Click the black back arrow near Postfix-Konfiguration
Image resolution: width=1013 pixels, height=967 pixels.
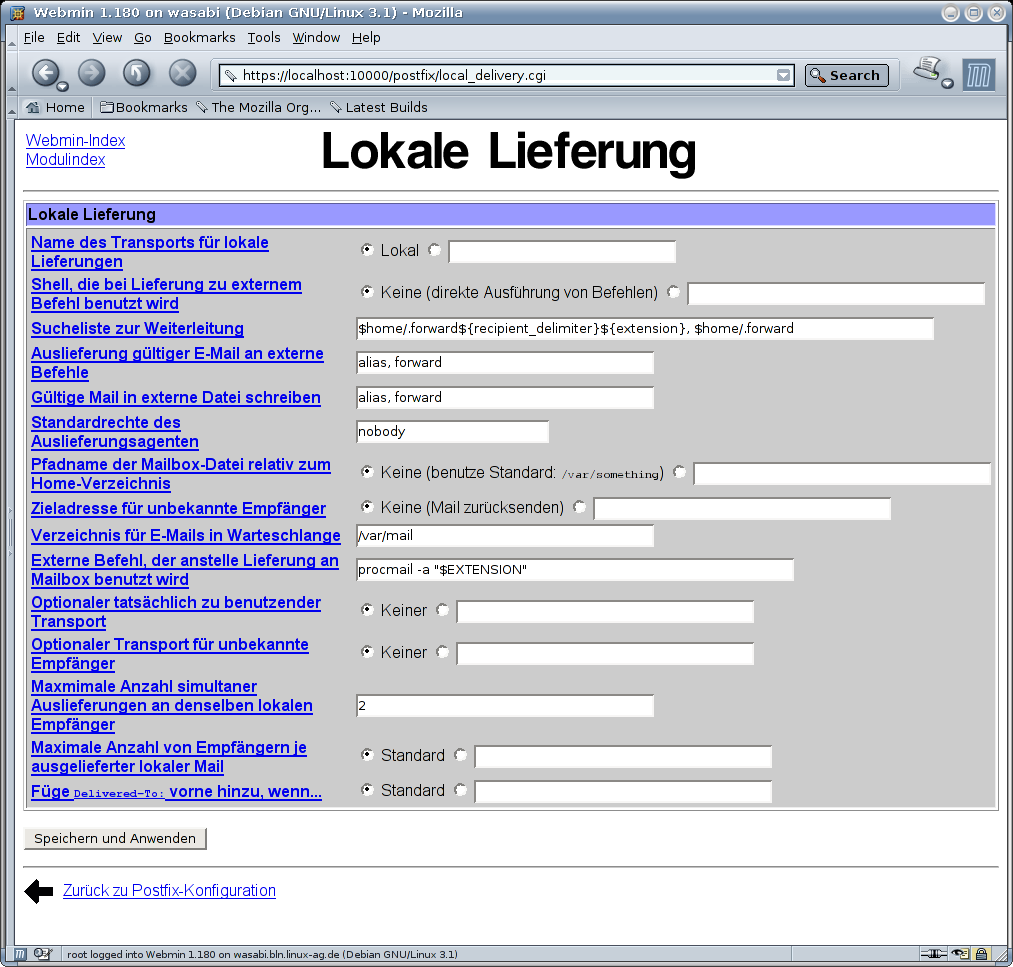(39, 891)
